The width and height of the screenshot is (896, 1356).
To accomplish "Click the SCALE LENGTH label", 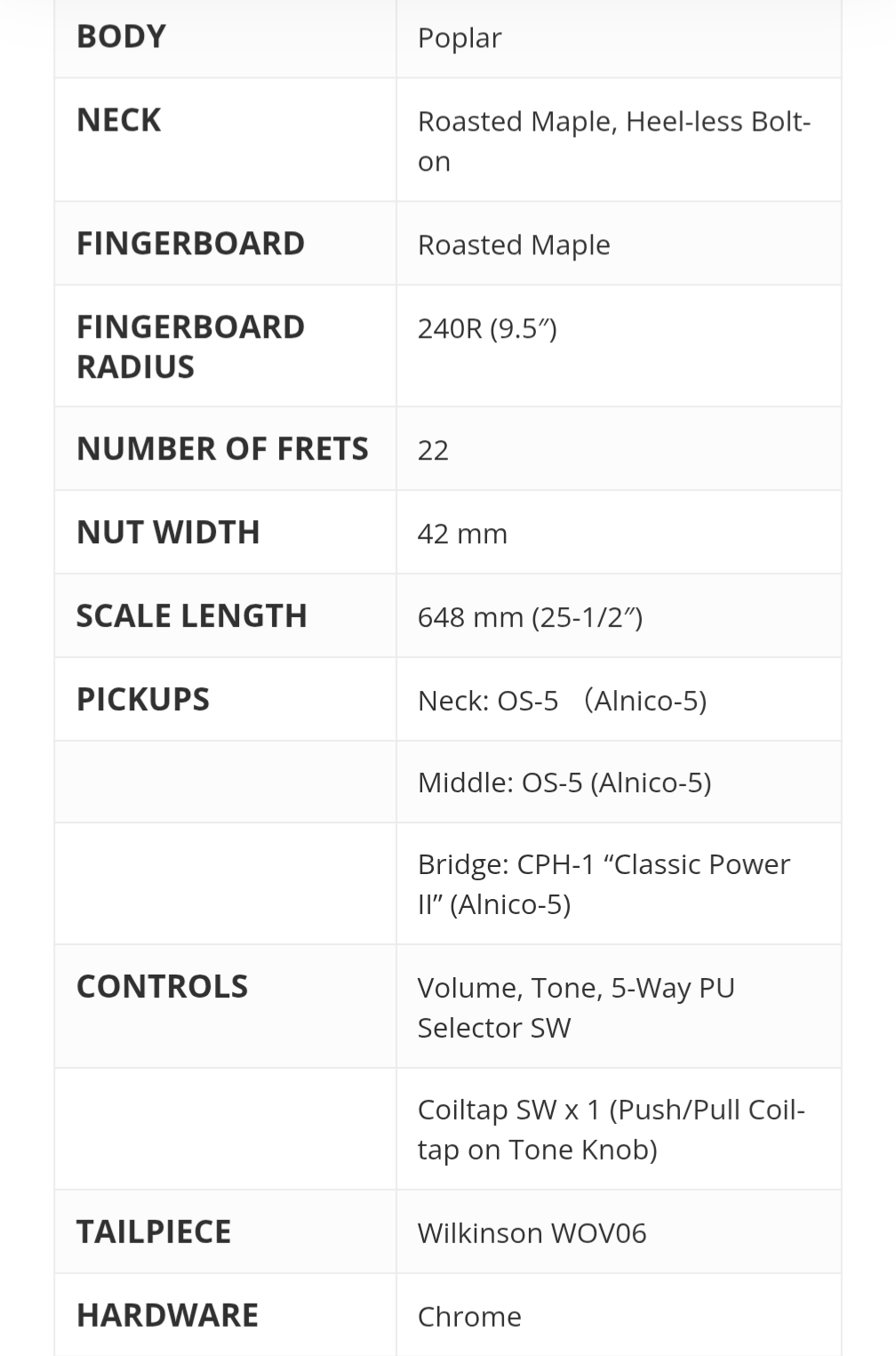I will tap(192, 616).
